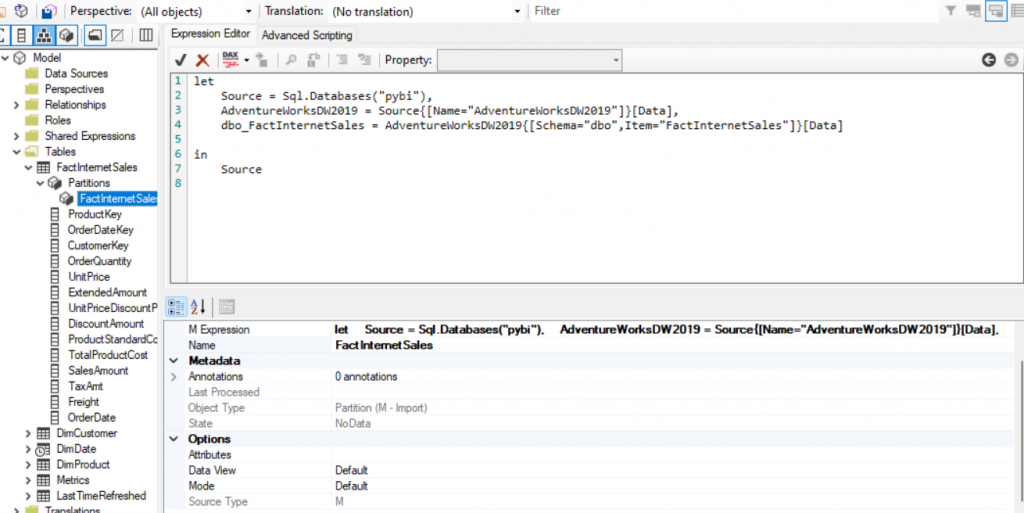Expand the DimCustomer table node
Screen dimensions: 1024x513
(x=28, y=433)
